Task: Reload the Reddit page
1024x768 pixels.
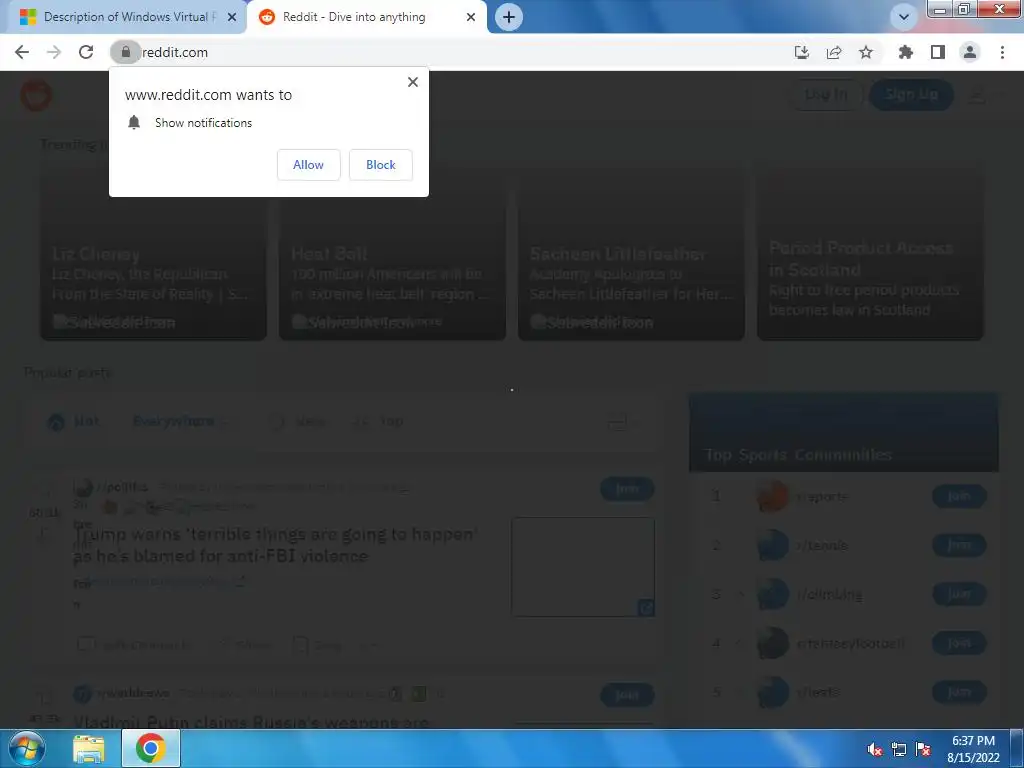Action: 86,52
